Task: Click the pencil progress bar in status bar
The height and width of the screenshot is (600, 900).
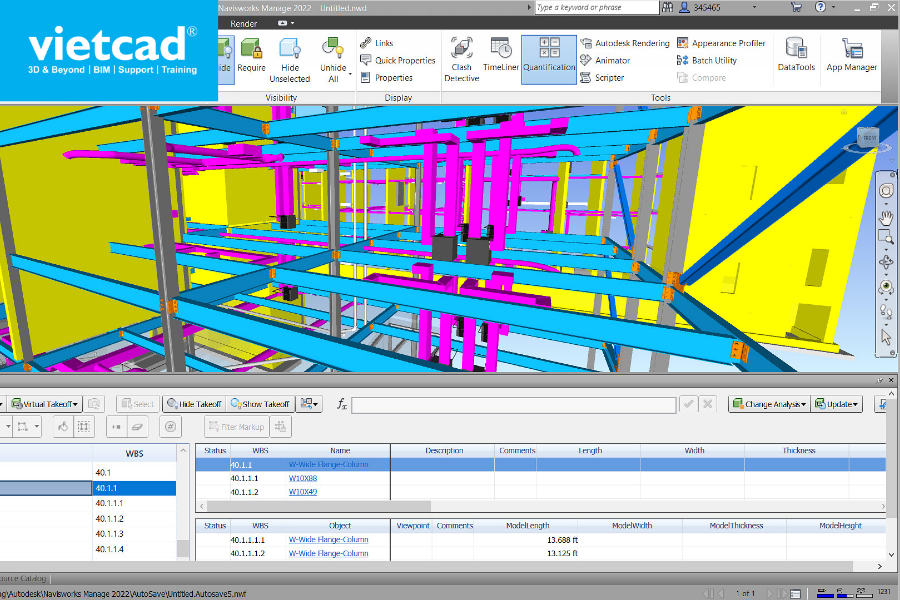Action: (x=825, y=592)
